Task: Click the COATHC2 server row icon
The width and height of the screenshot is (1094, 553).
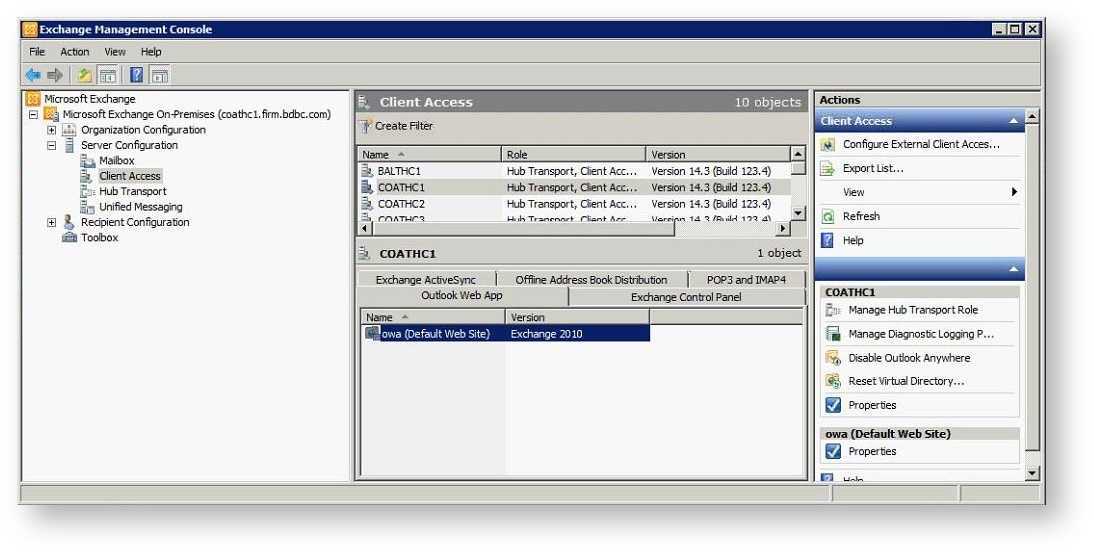Action: 367,204
